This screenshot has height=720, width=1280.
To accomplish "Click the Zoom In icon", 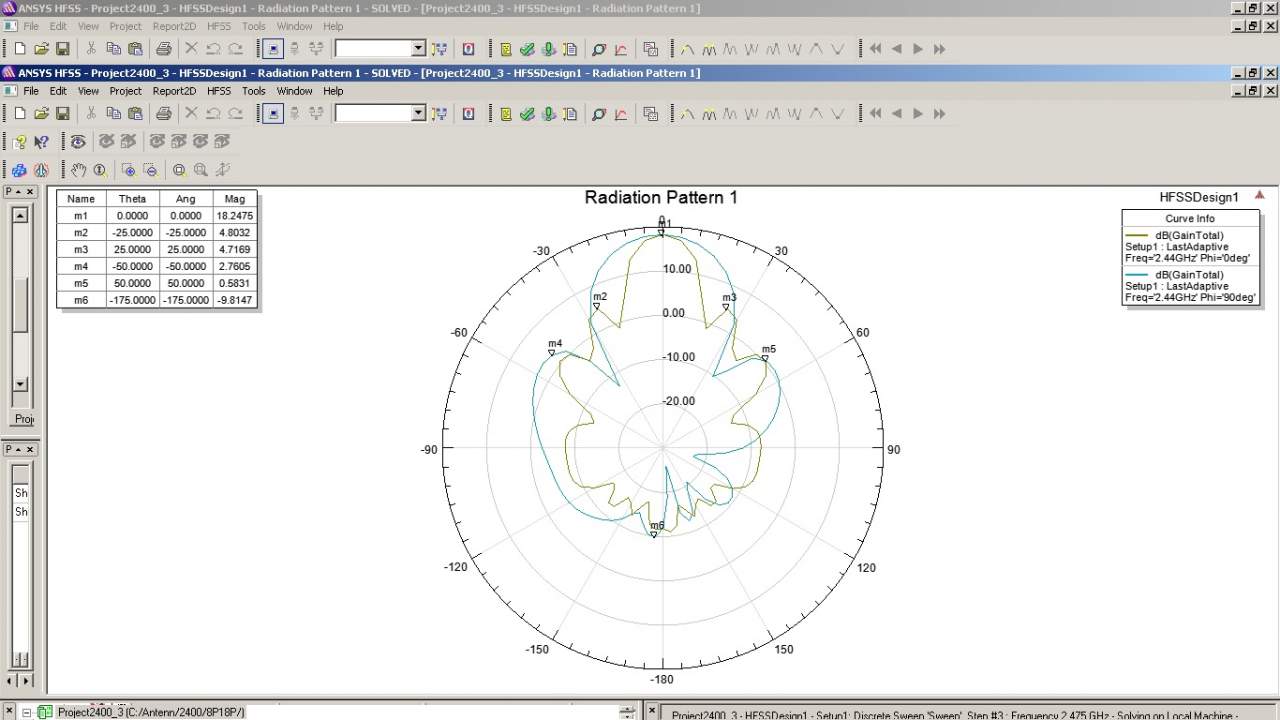I will click(x=128, y=170).
